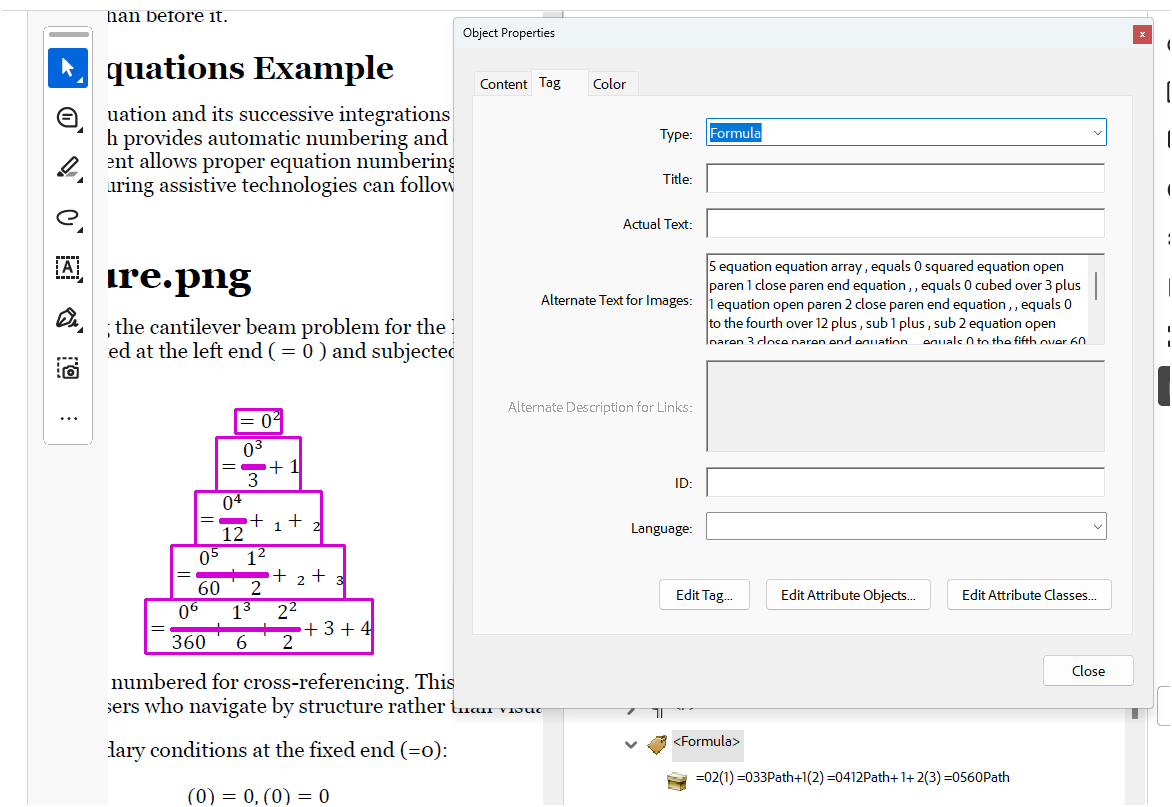Viewport: 1172px width, 807px height.
Task: Switch to the Tag tab
Action: tap(550, 83)
